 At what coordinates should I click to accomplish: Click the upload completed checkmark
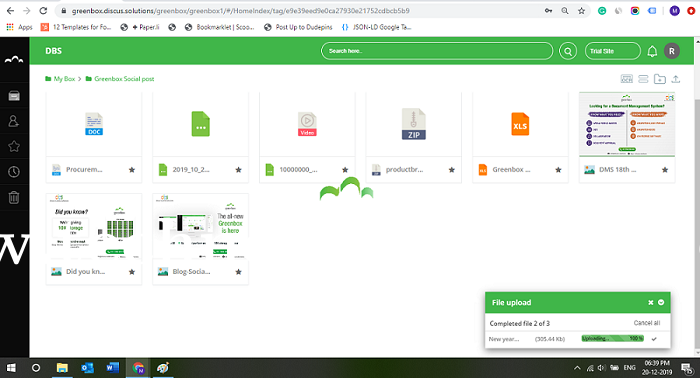tap(654, 339)
